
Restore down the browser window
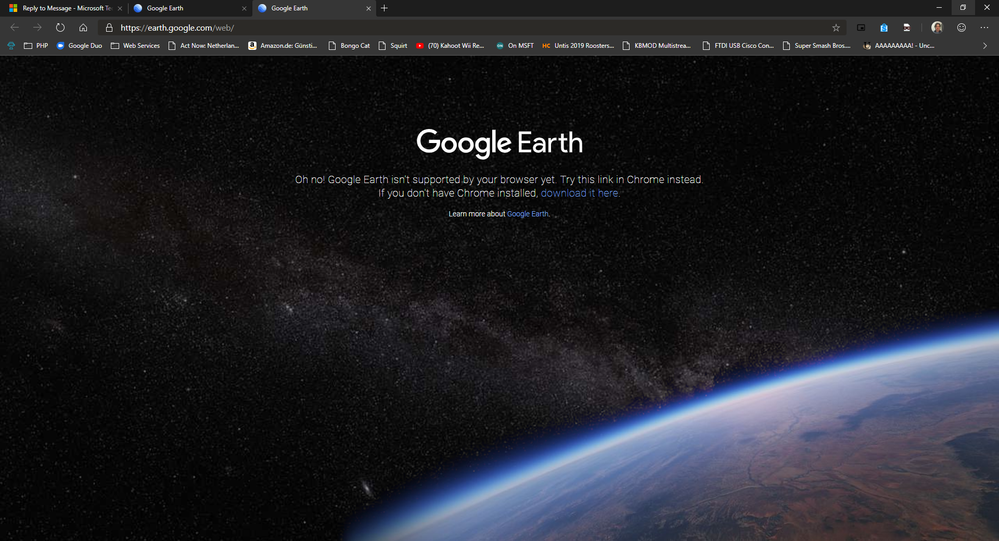coord(963,8)
